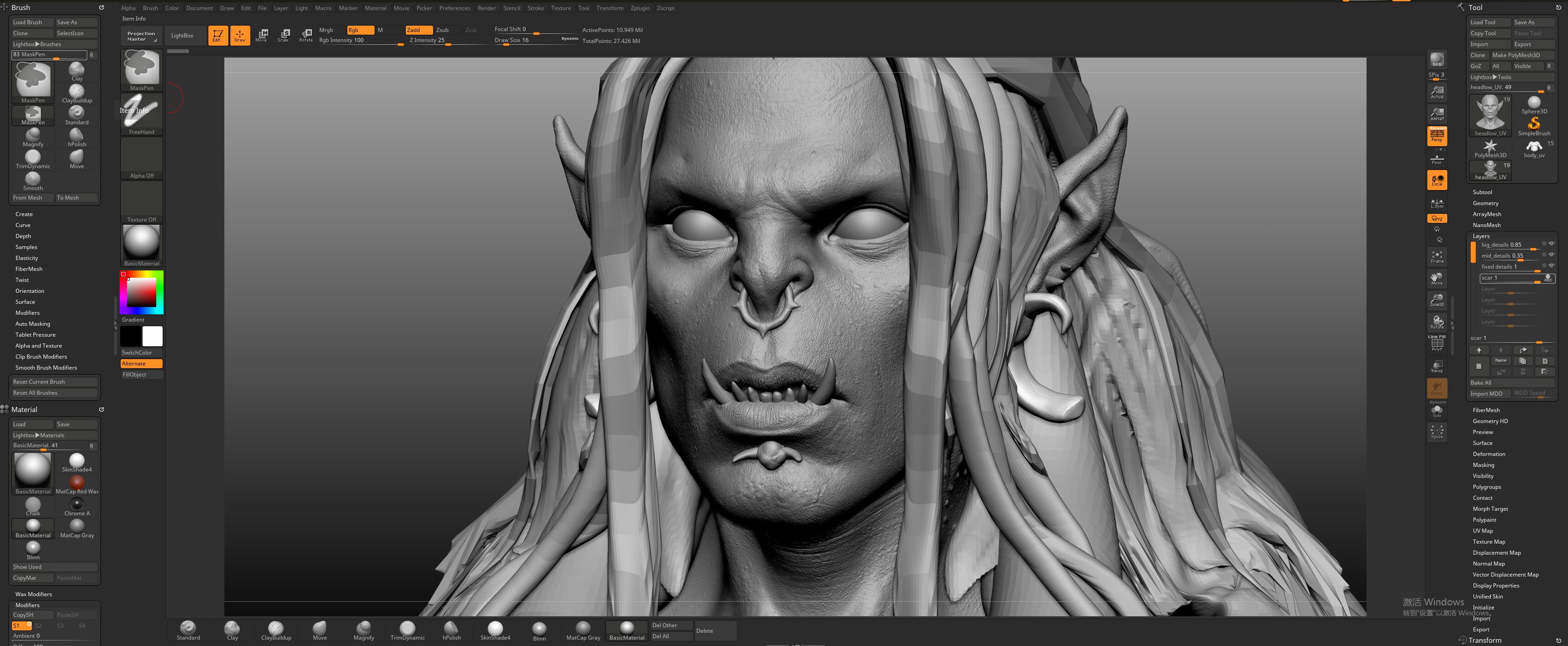Open the Document menu

click(x=199, y=8)
